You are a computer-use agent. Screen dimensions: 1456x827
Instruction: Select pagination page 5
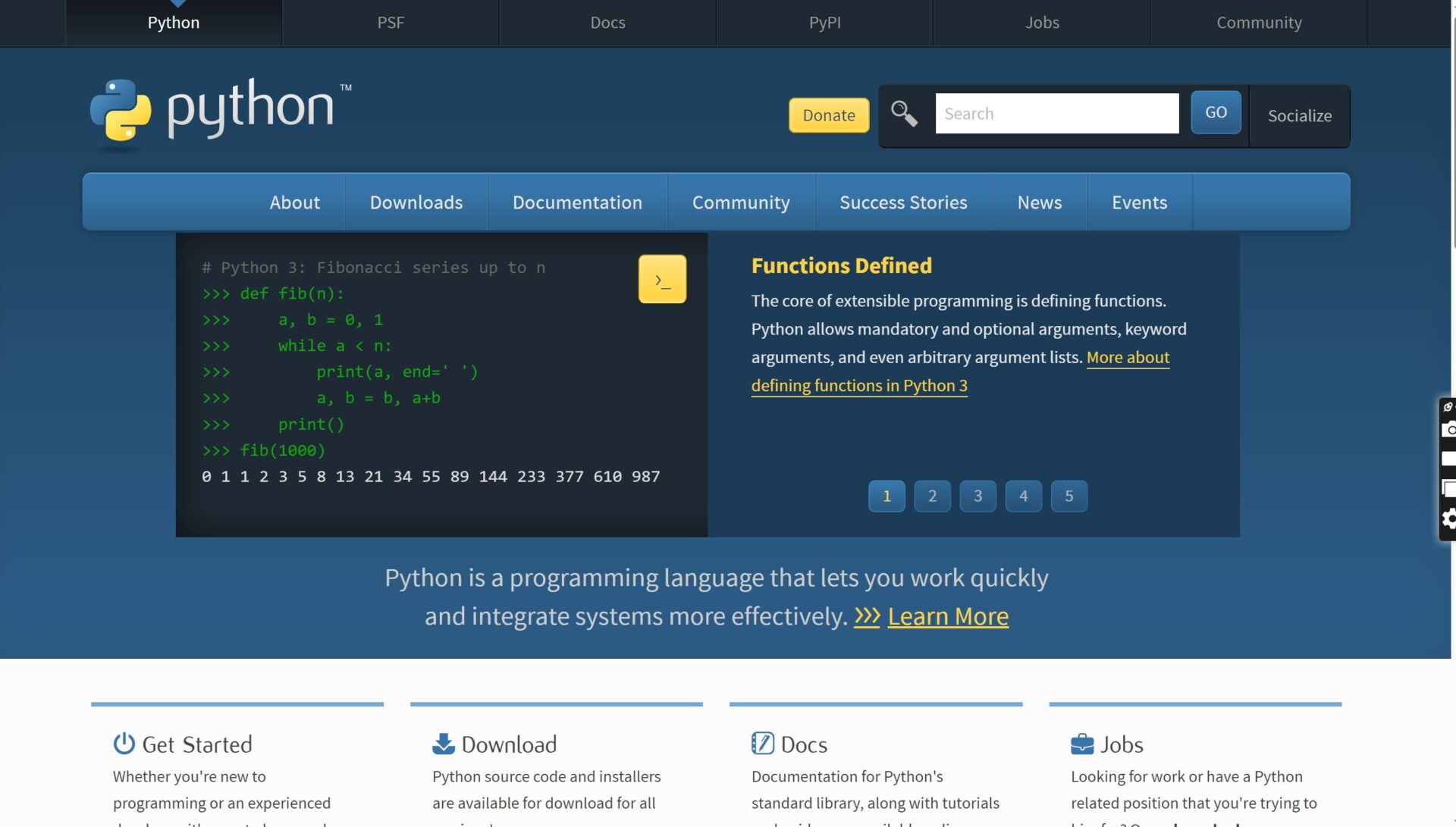pyautogui.click(x=1069, y=496)
